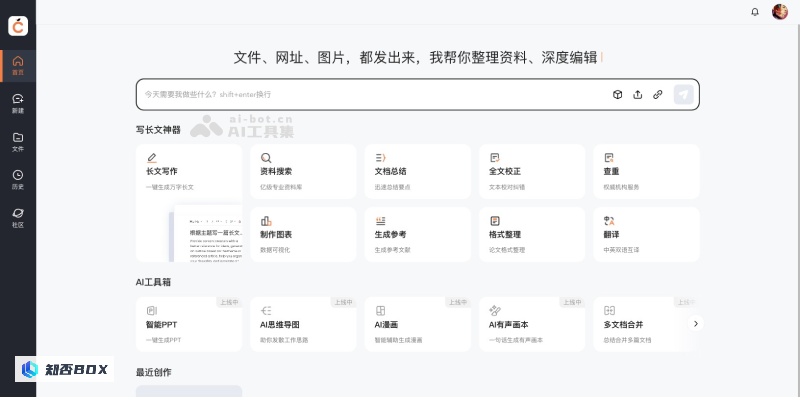Open the 智能PPT card title
Screen dimensions: 800x397
click(x=161, y=325)
